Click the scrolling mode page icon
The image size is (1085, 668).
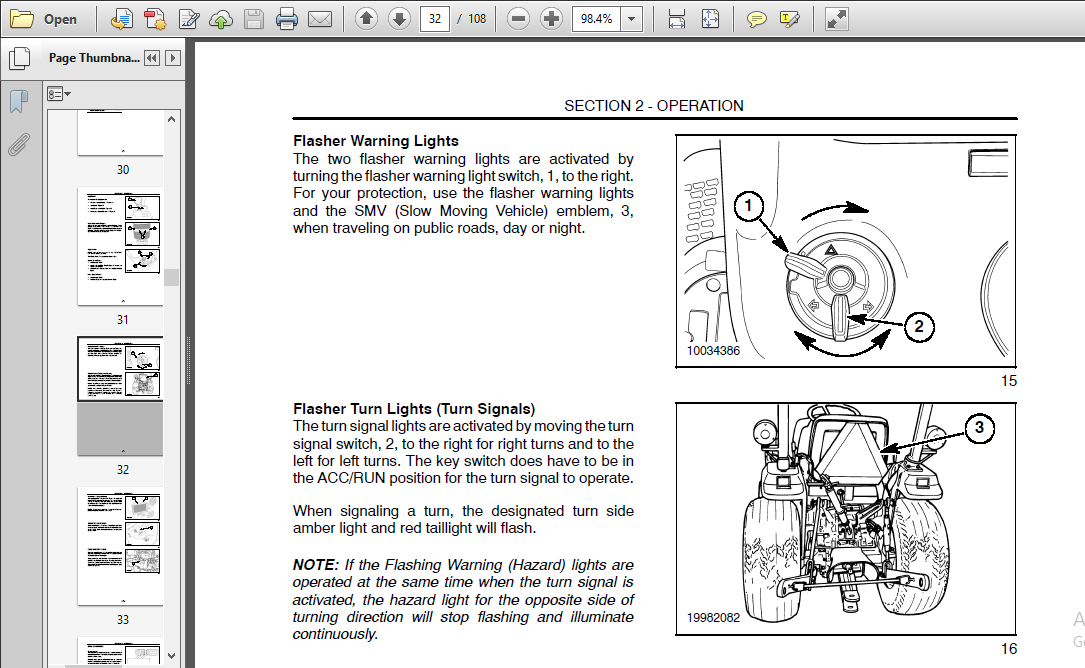(x=677, y=19)
